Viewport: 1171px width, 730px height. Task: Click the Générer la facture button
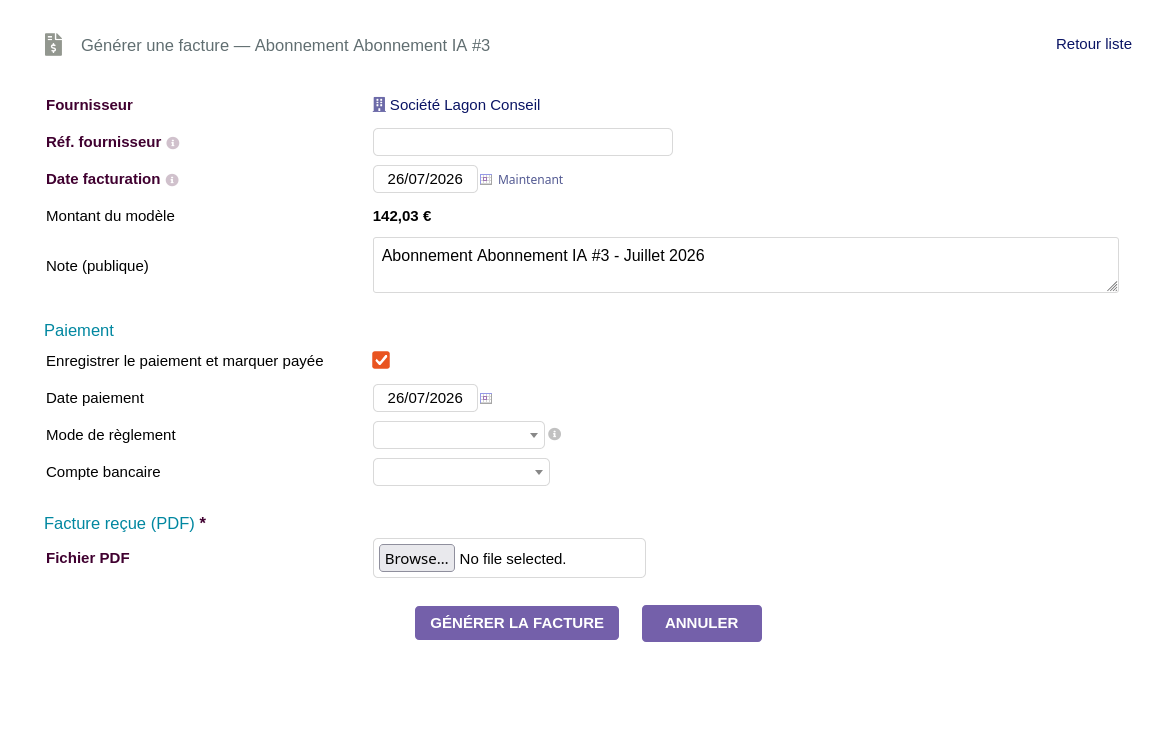click(517, 623)
